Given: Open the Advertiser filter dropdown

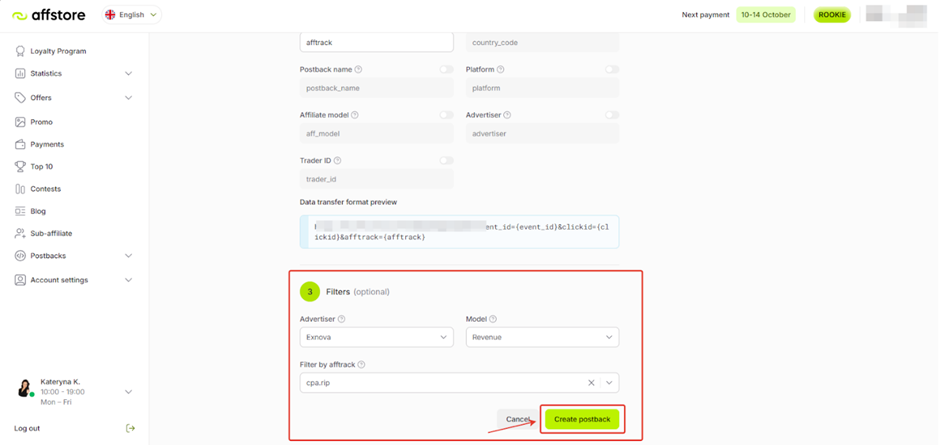Looking at the screenshot, I should tap(376, 337).
